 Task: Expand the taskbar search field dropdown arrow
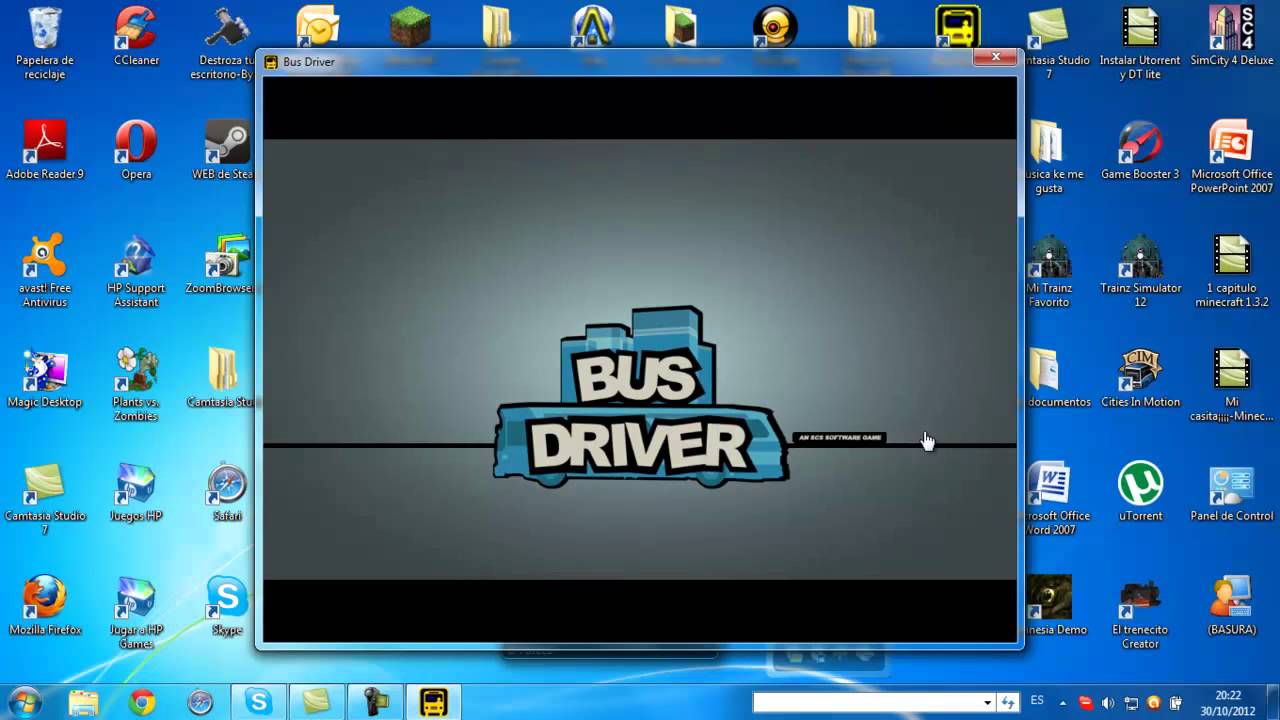click(987, 702)
